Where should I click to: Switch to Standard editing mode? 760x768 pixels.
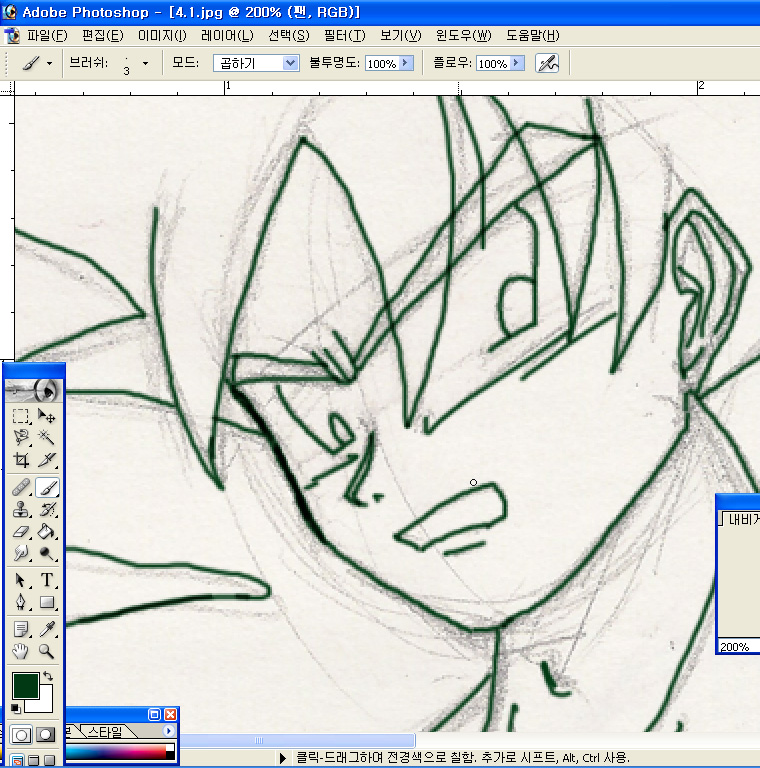click(21, 735)
